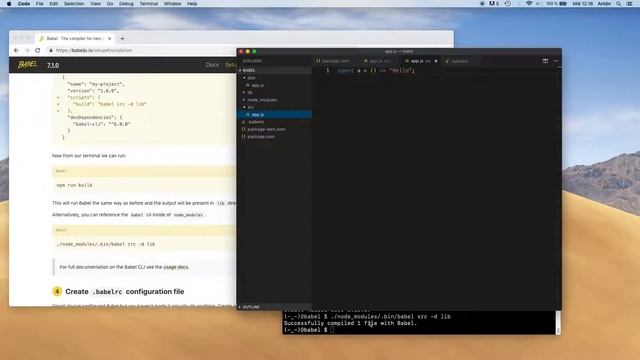640x360 pixels.
Task: Open the Go menu
Action: (110, 4)
